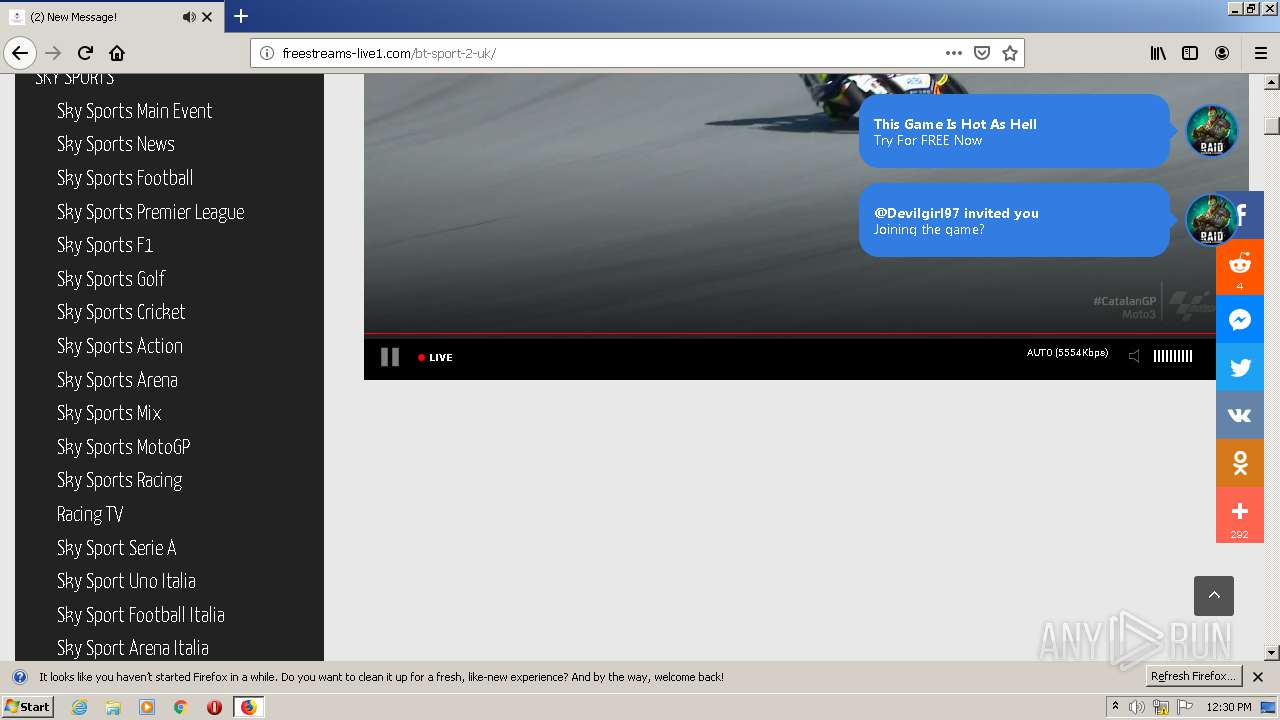Open more share options plus icon
Viewport: 1280px width, 720px height.
(x=1240, y=515)
